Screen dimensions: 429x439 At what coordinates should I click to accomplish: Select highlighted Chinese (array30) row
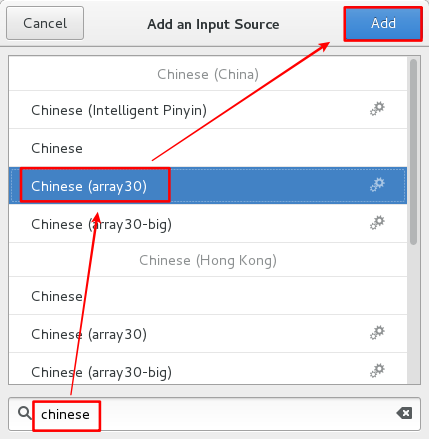click(x=208, y=186)
